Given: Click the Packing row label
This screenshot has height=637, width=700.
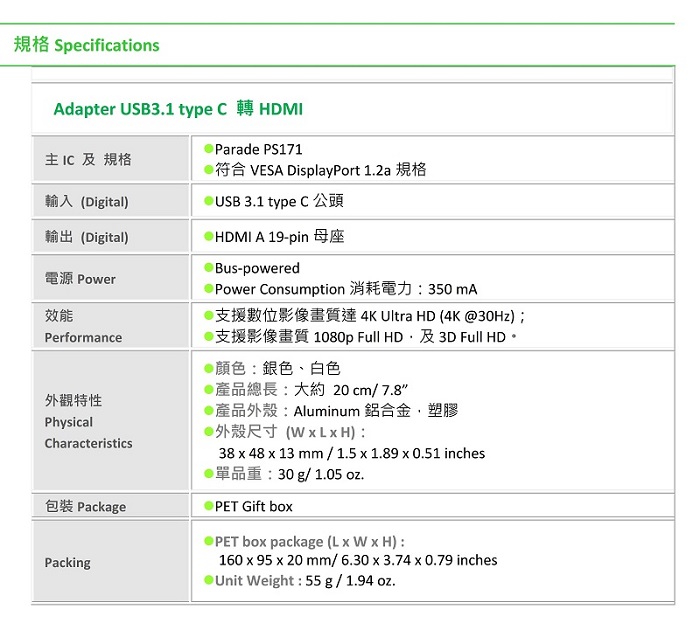Looking at the screenshot, I should pos(67,562).
